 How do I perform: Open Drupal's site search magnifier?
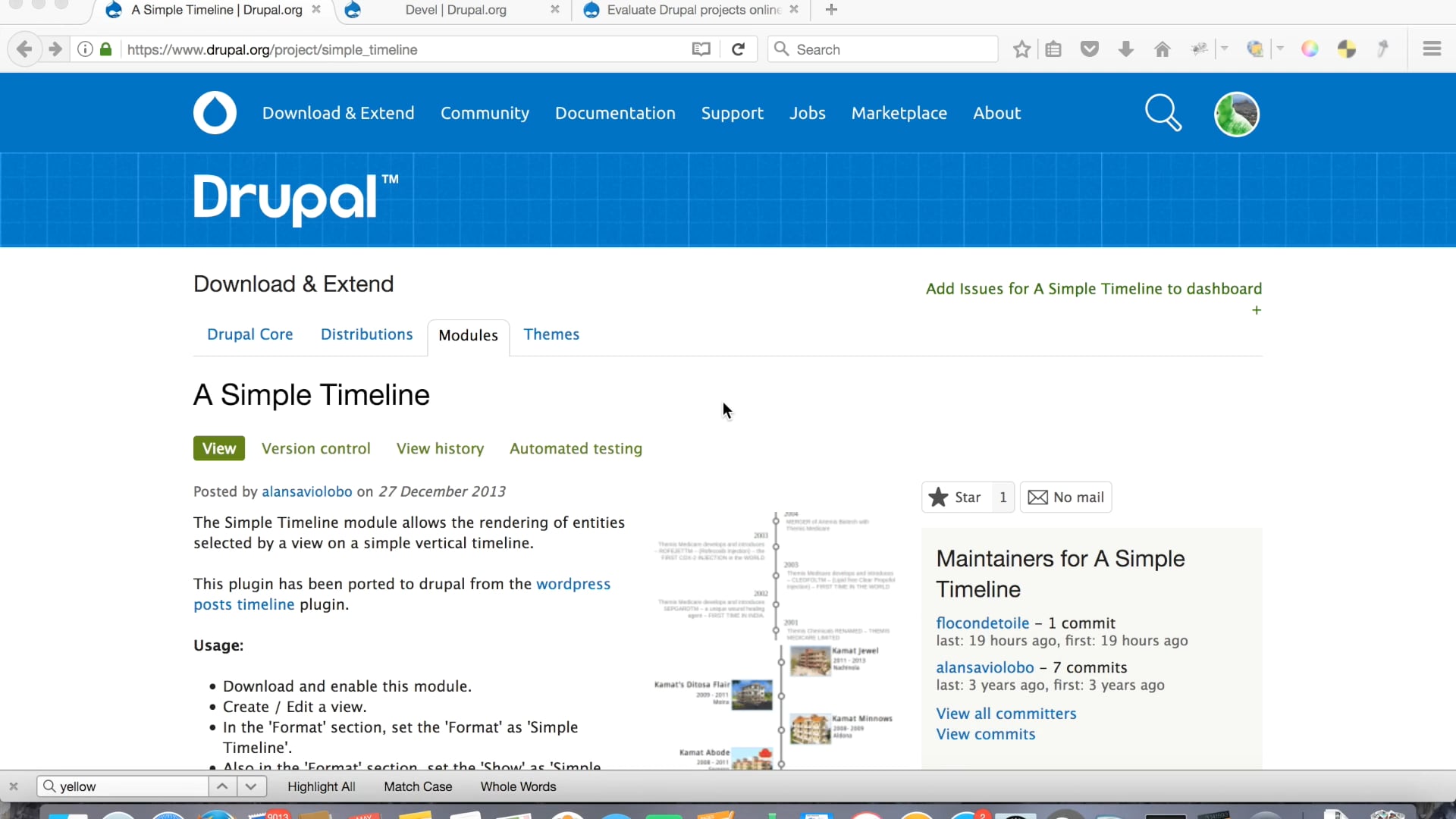tap(1163, 112)
